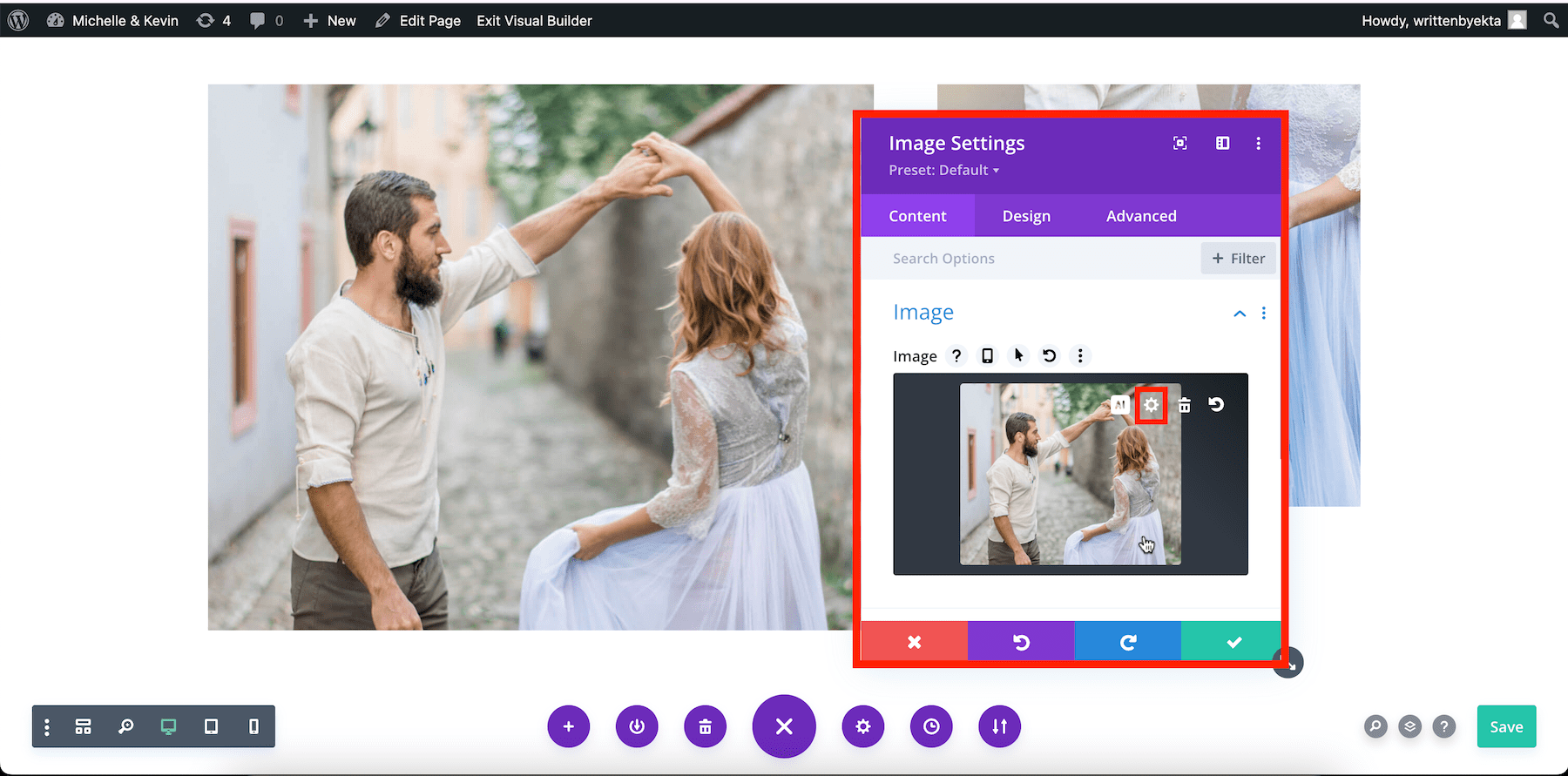Open builder settings three-dot menu at bottom left
This screenshot has height=776, width=1568.
[47, 726]
